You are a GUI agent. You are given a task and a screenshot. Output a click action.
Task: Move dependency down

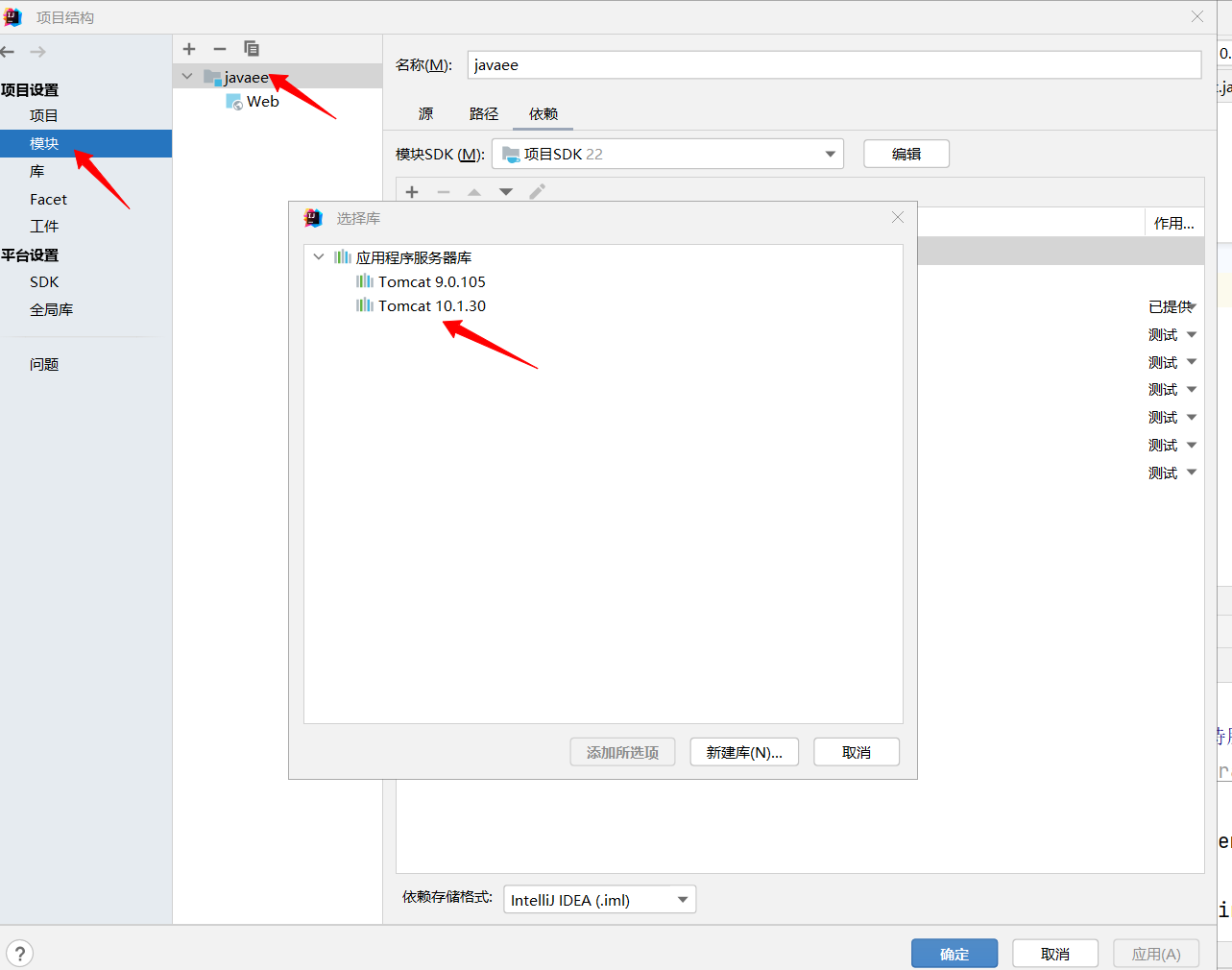click(506, 192)
